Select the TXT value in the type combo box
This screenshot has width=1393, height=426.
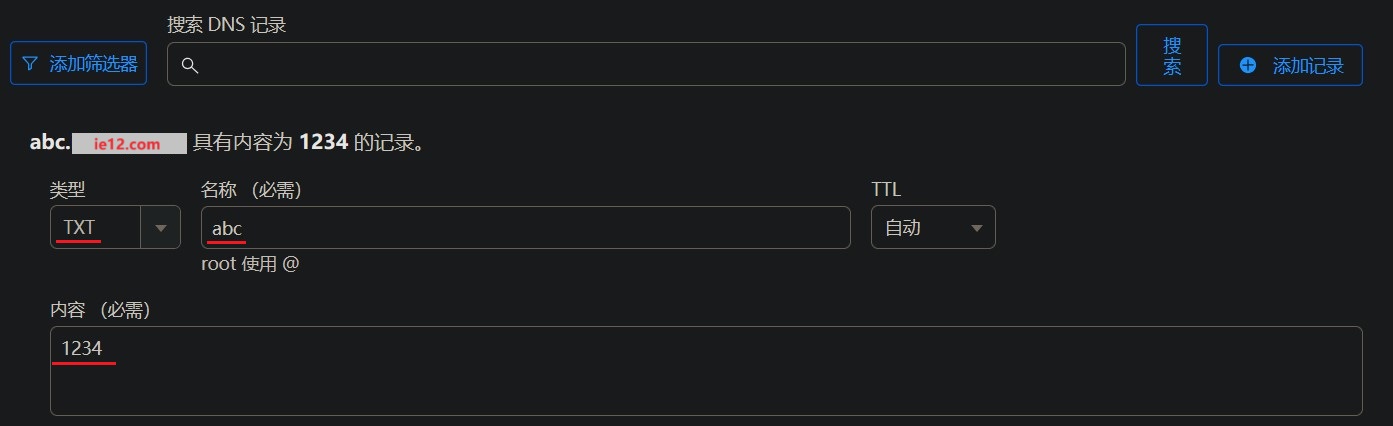(x=79, y=227)
